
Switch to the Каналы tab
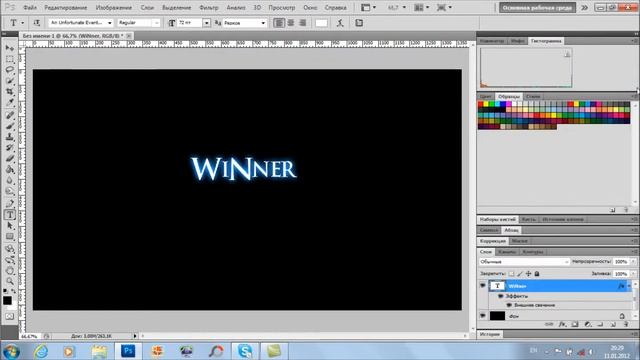507,252
